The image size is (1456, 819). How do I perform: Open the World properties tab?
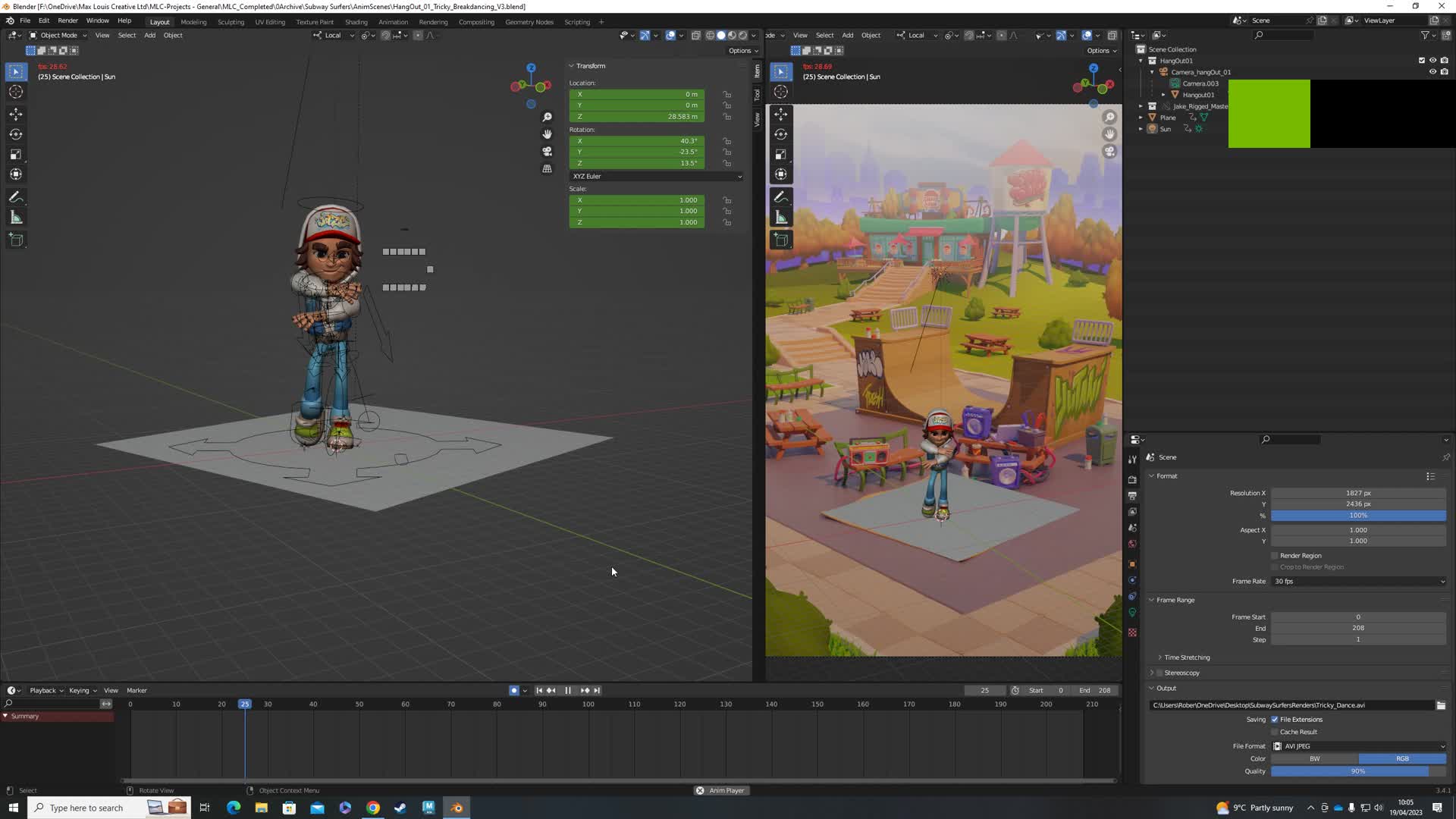click(1132, 544)
